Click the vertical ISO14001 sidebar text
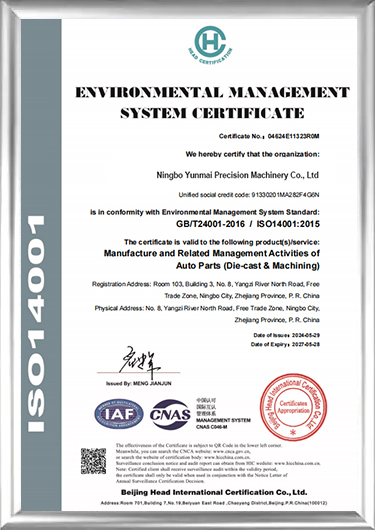 [37, 323]
